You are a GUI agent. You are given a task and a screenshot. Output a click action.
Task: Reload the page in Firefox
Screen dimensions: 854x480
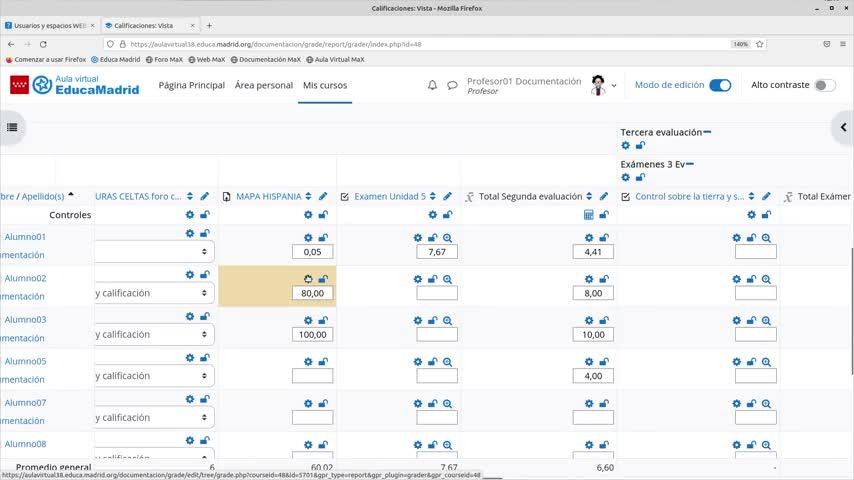43,44
